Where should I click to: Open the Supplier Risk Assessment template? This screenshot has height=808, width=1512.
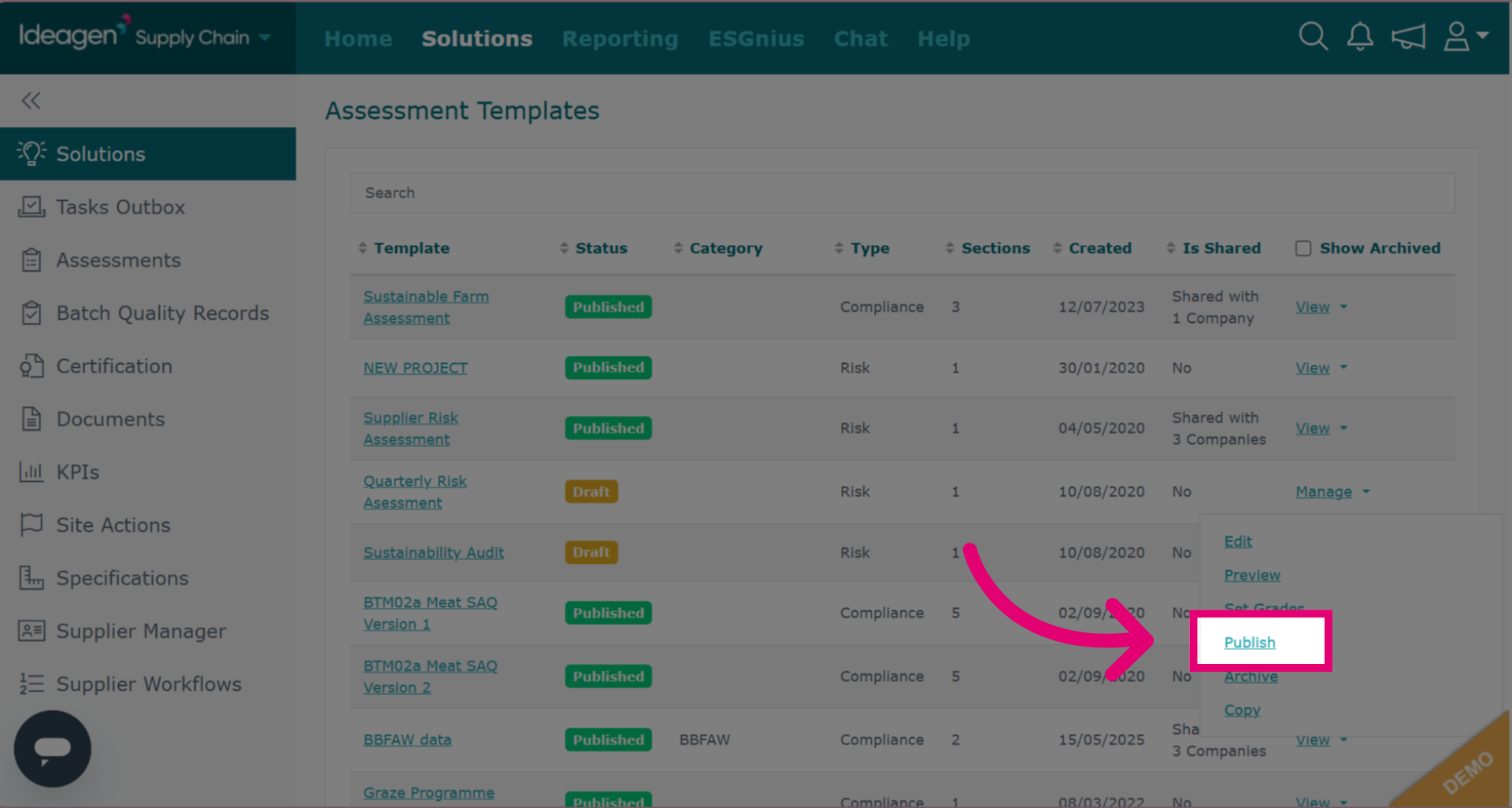[x=410, y=428]
